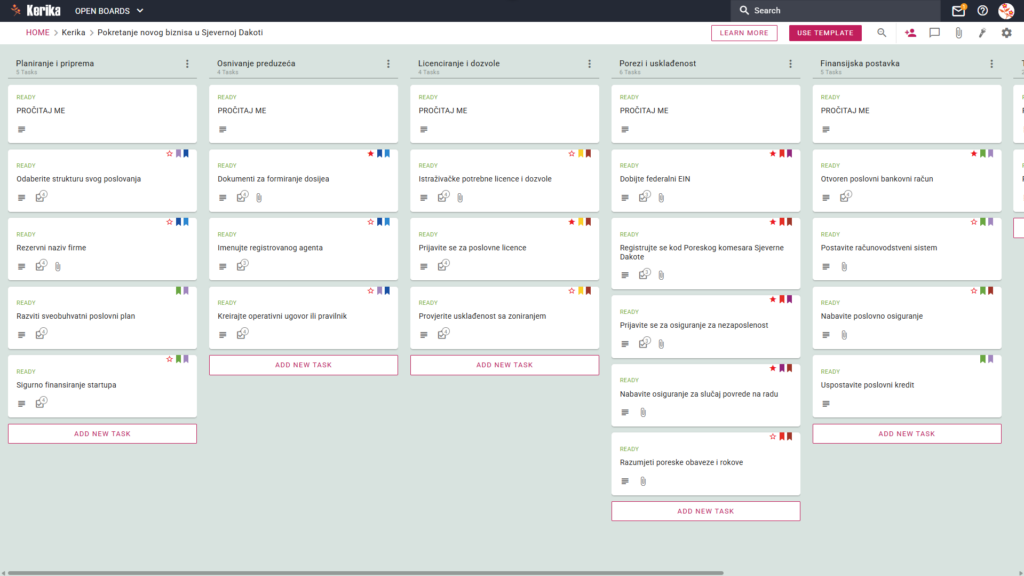This screenshot has width=1024, height=576.
Task: Click the LEARN MORE button
Action: pyautogui.click(x=744, y=33)
